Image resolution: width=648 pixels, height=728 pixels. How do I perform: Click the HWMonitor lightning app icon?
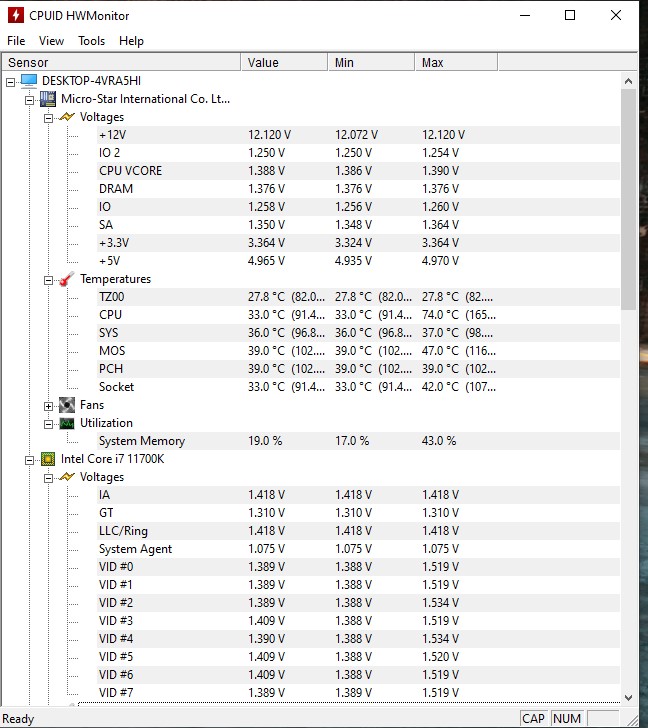coord(15,15)
